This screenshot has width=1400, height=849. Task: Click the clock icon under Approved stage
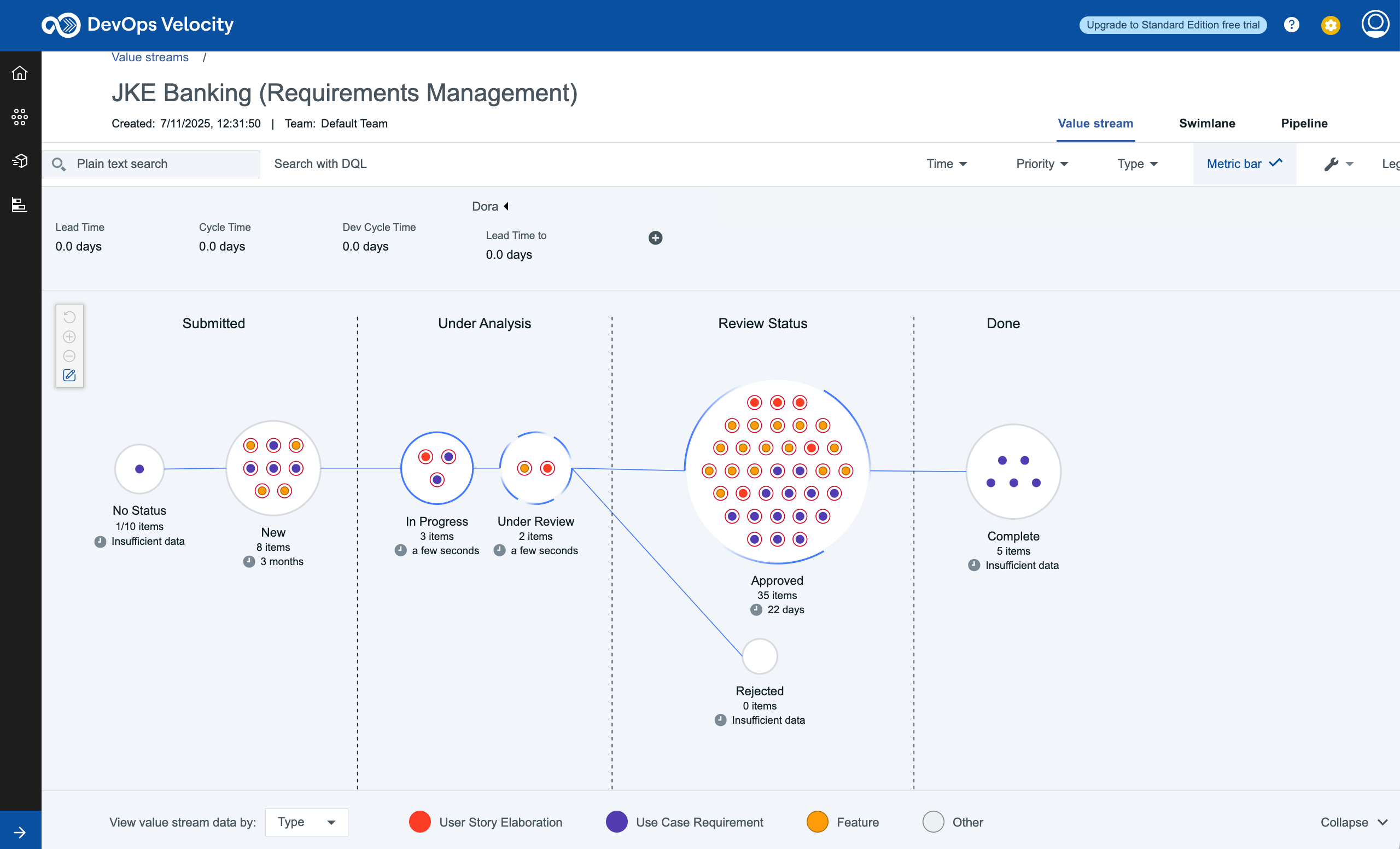coord(756,610)
